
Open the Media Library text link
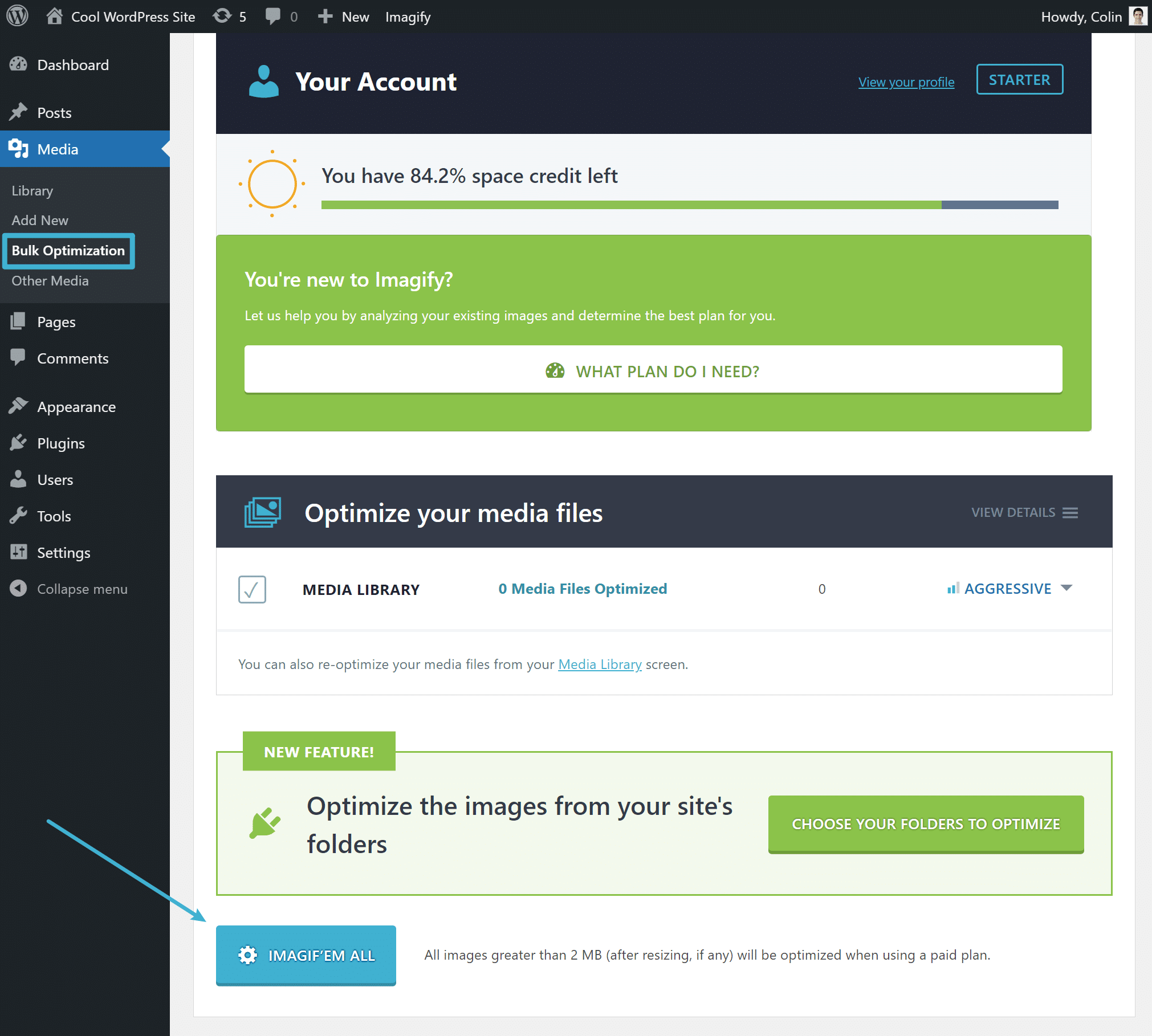600,664
